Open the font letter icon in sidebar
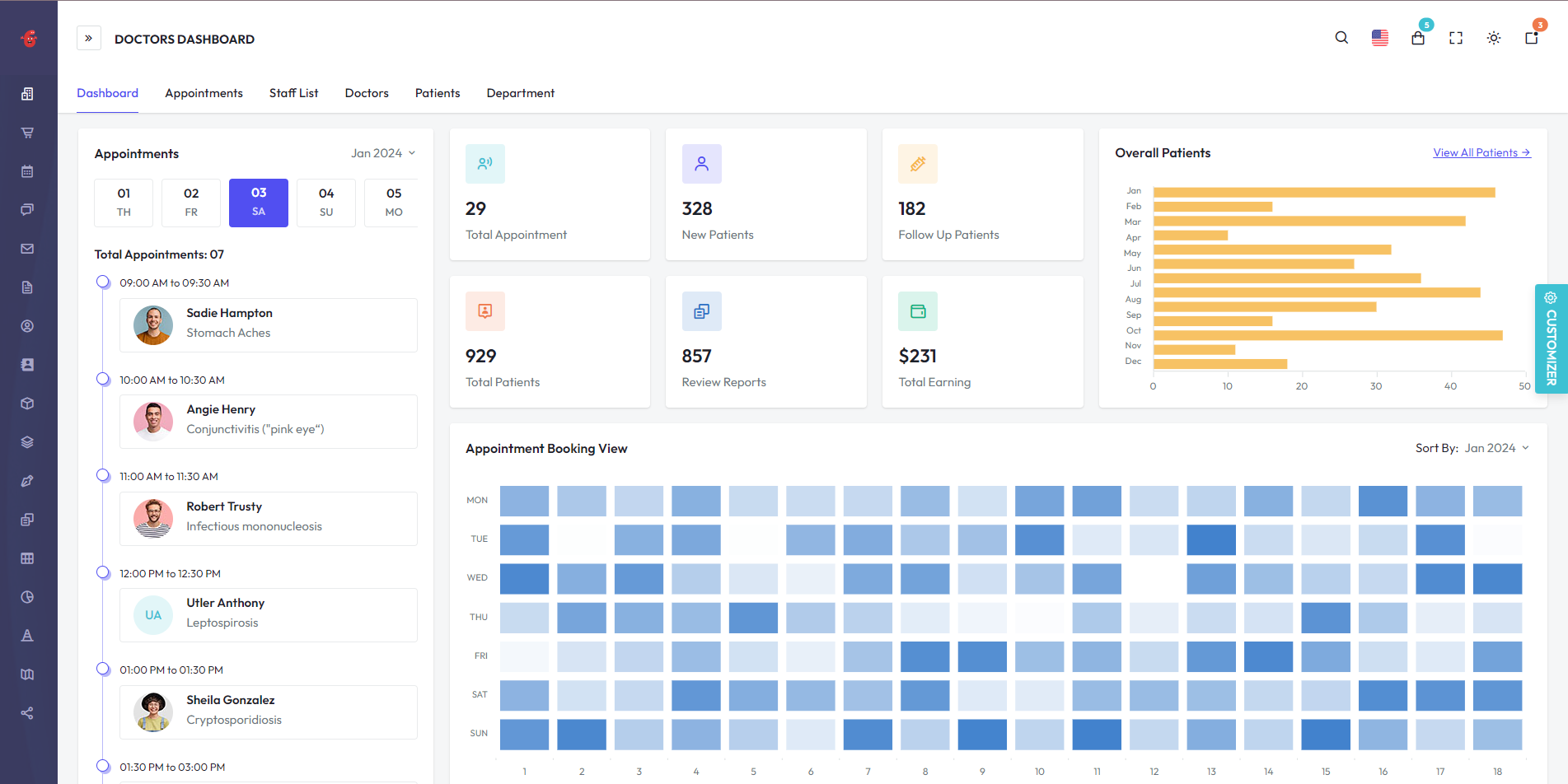This screenshot has width=1568, height=784. click(27, 636)
